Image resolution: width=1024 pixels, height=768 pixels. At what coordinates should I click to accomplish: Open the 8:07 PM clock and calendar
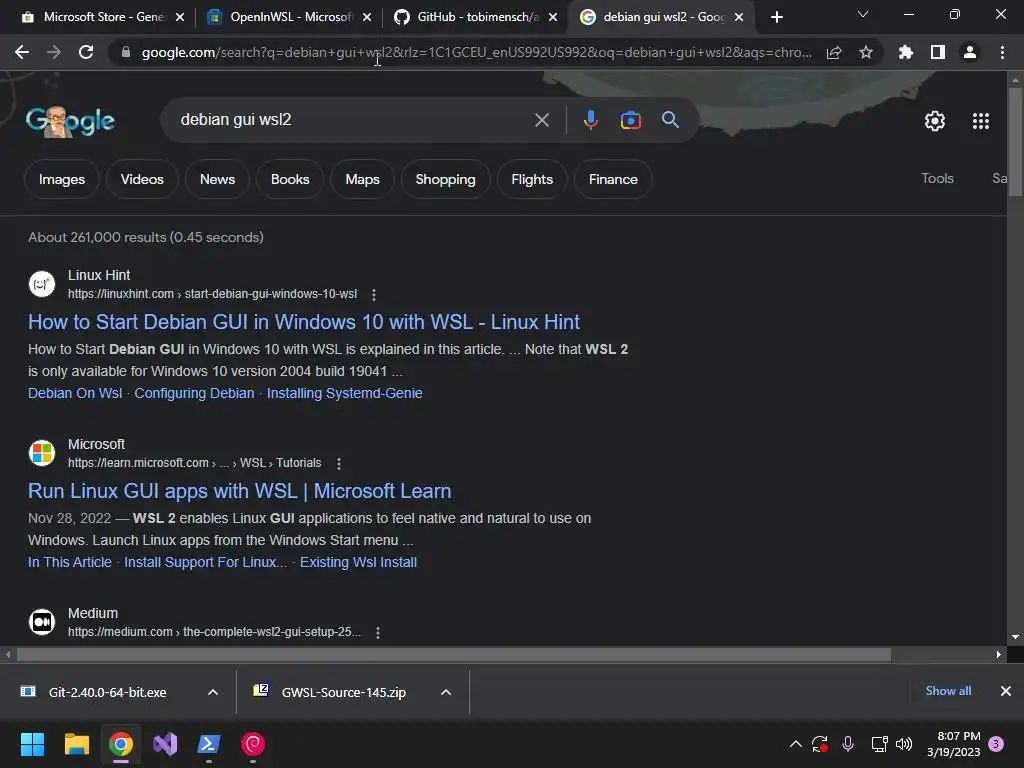point(953,744)
